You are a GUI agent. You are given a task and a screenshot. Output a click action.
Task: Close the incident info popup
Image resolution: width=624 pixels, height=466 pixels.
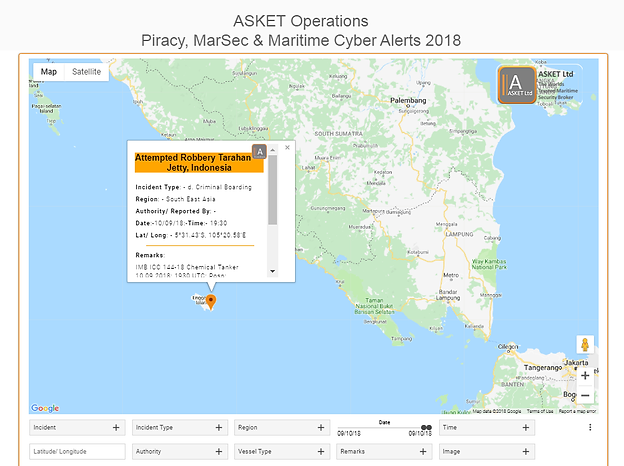click(x=287, y=148)
